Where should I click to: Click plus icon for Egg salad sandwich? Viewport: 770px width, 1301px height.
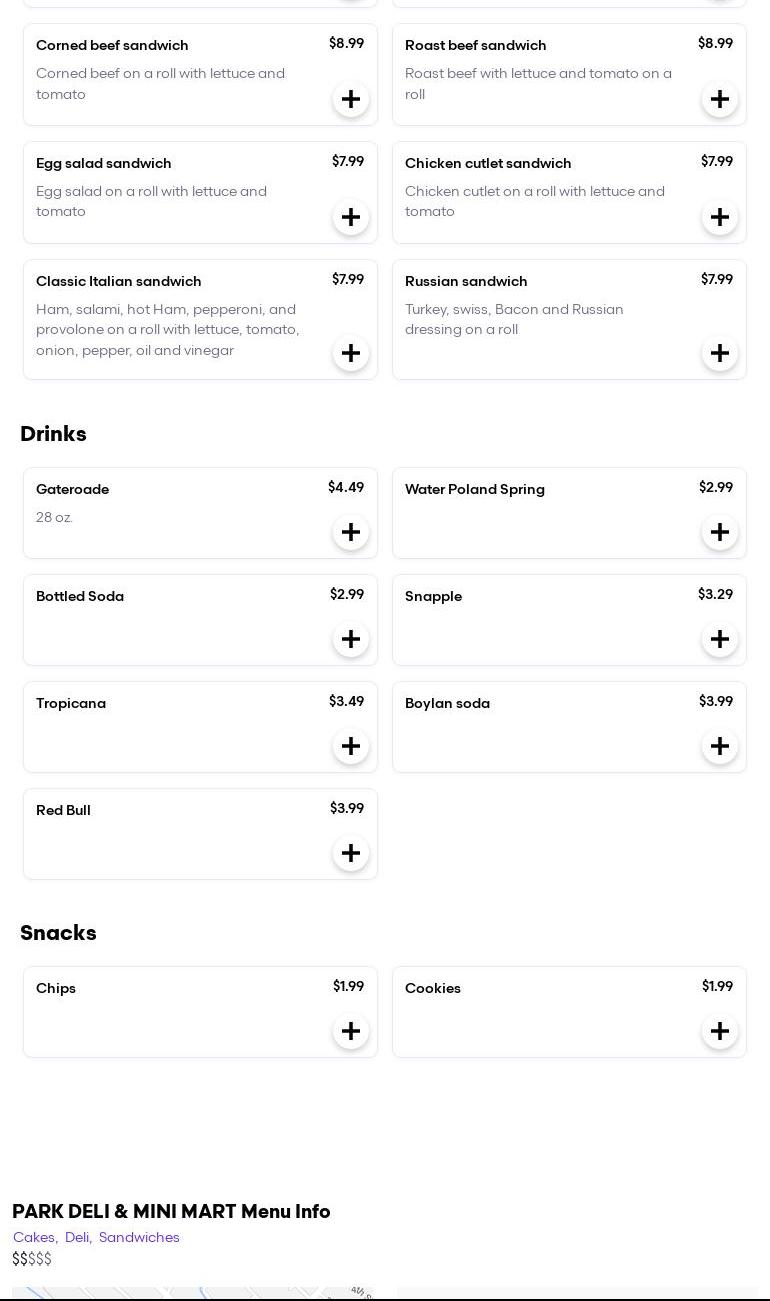351,217
